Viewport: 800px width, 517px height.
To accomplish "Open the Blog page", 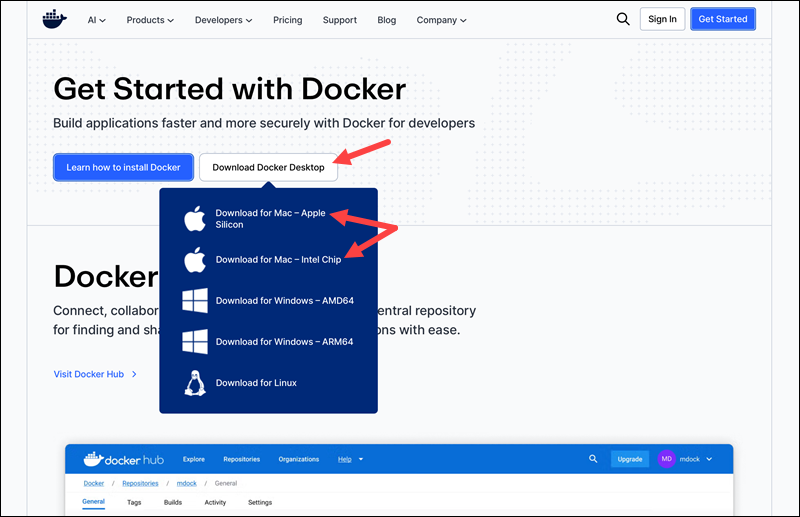I will 387,20.
